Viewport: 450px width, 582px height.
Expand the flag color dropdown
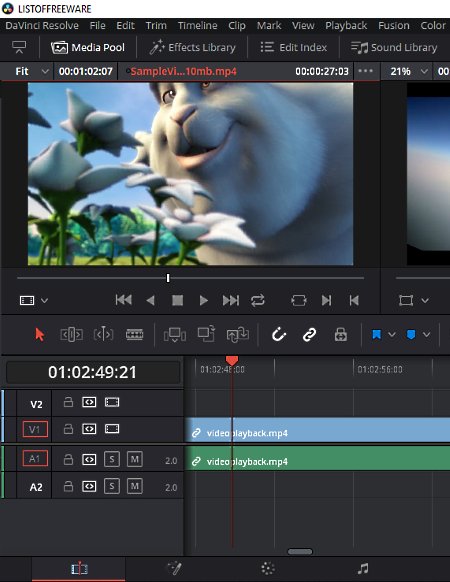(x=392, y=335)
